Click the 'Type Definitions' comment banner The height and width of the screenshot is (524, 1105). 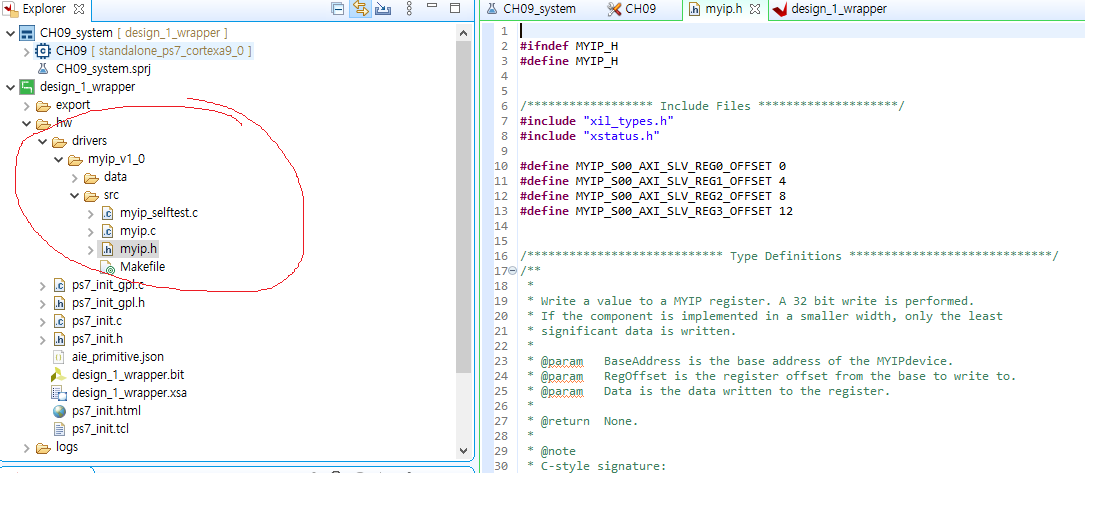pyautogui.click(x=789, y=256)
